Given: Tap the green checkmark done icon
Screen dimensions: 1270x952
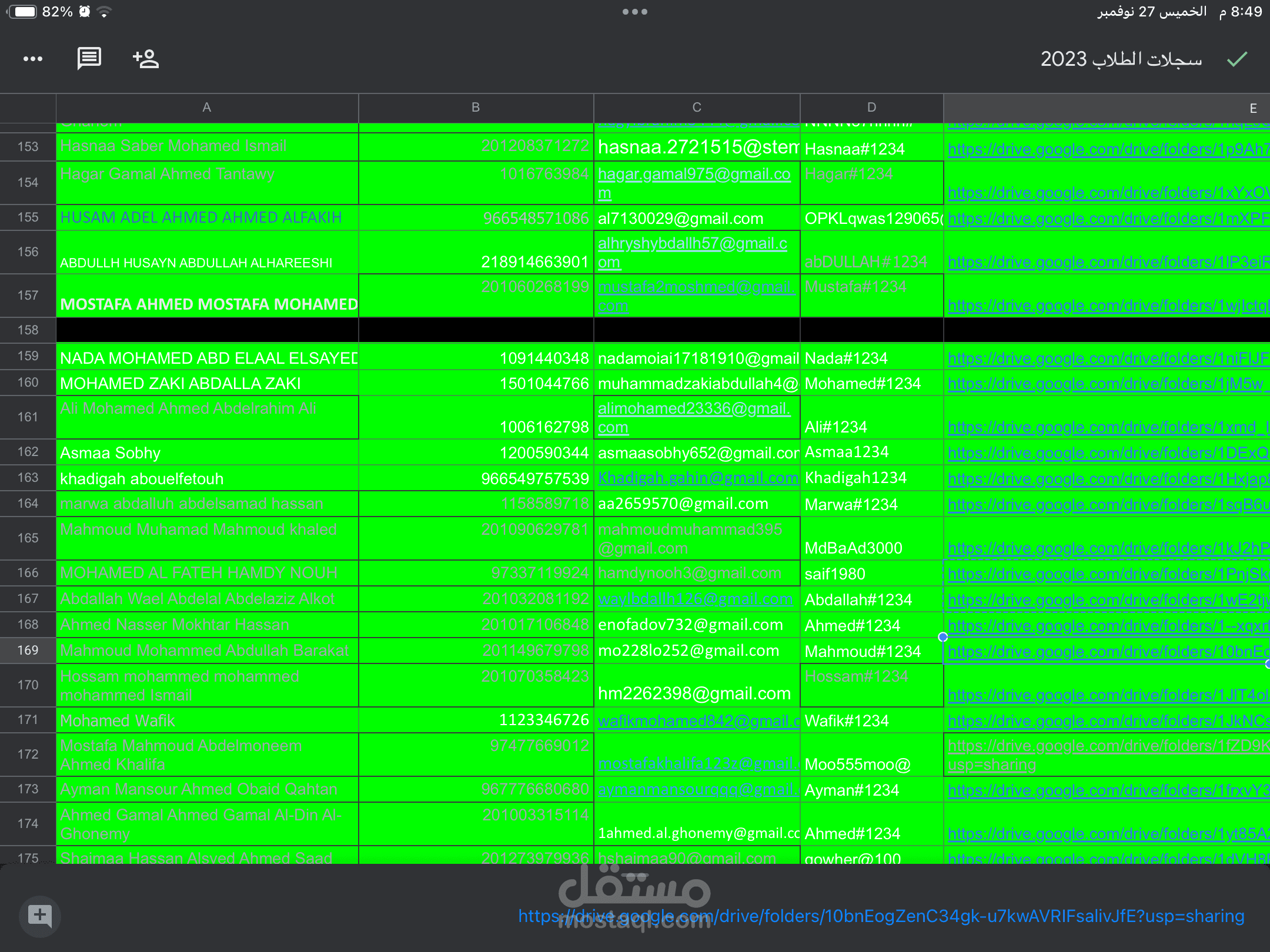Looking at the screenshot, I should point(1237,59).
